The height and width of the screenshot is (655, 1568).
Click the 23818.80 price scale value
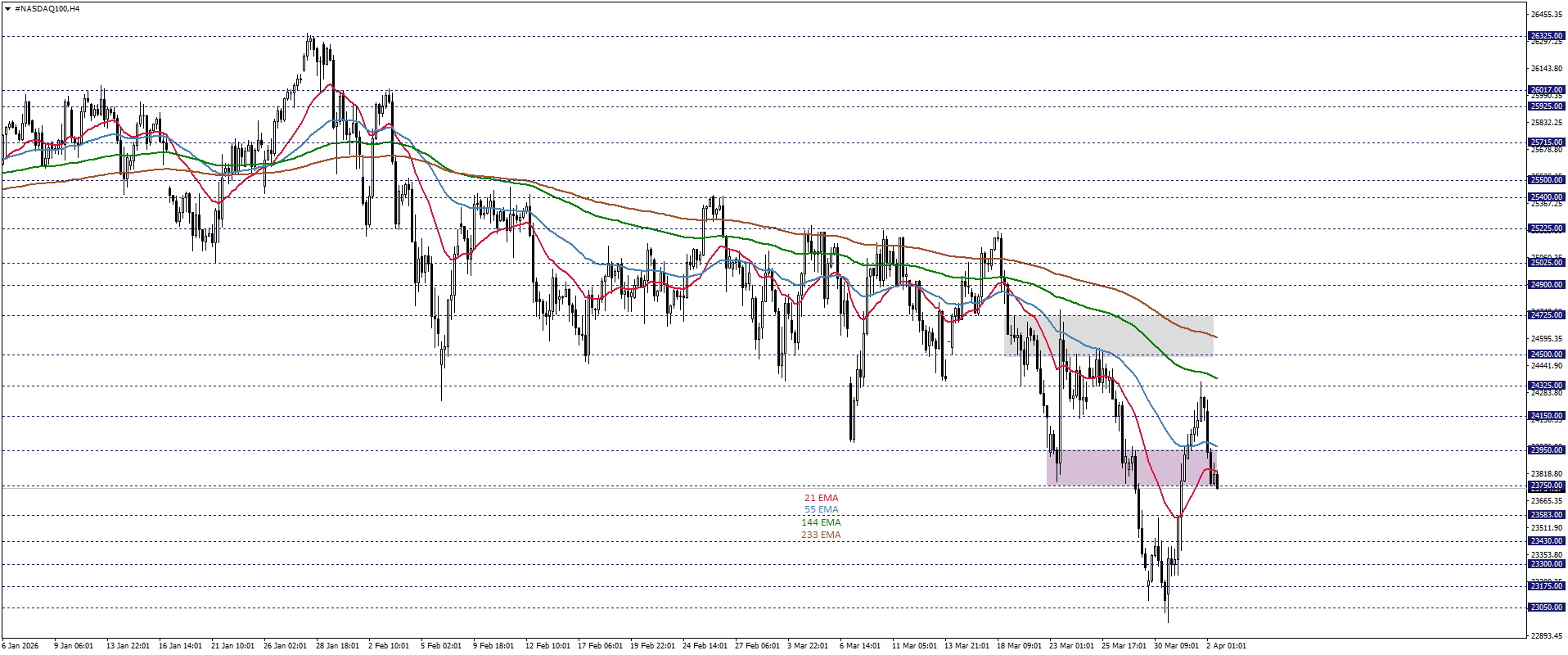coord(1547,474)
